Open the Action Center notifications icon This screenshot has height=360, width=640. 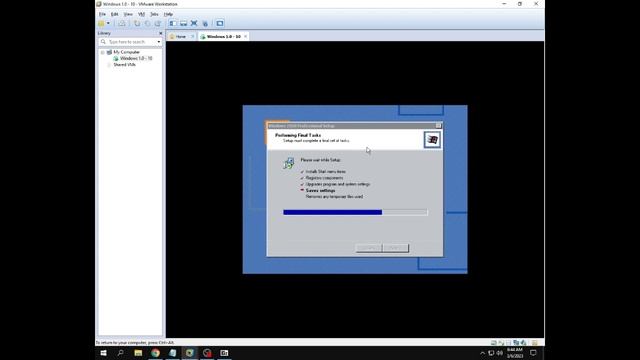533,353
